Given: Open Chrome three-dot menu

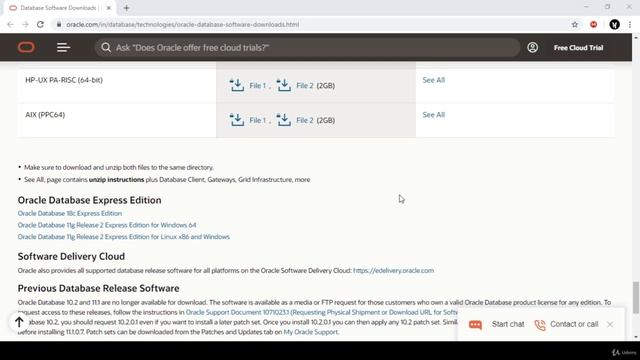Looking at the screenshot, I should (x=630, y=24).
